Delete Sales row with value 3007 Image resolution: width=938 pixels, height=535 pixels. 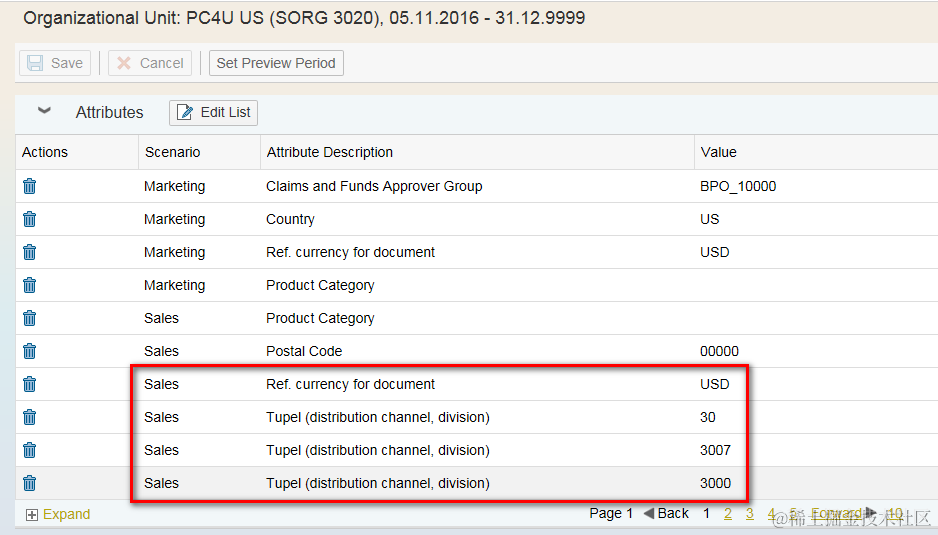[x=30, y=450]
